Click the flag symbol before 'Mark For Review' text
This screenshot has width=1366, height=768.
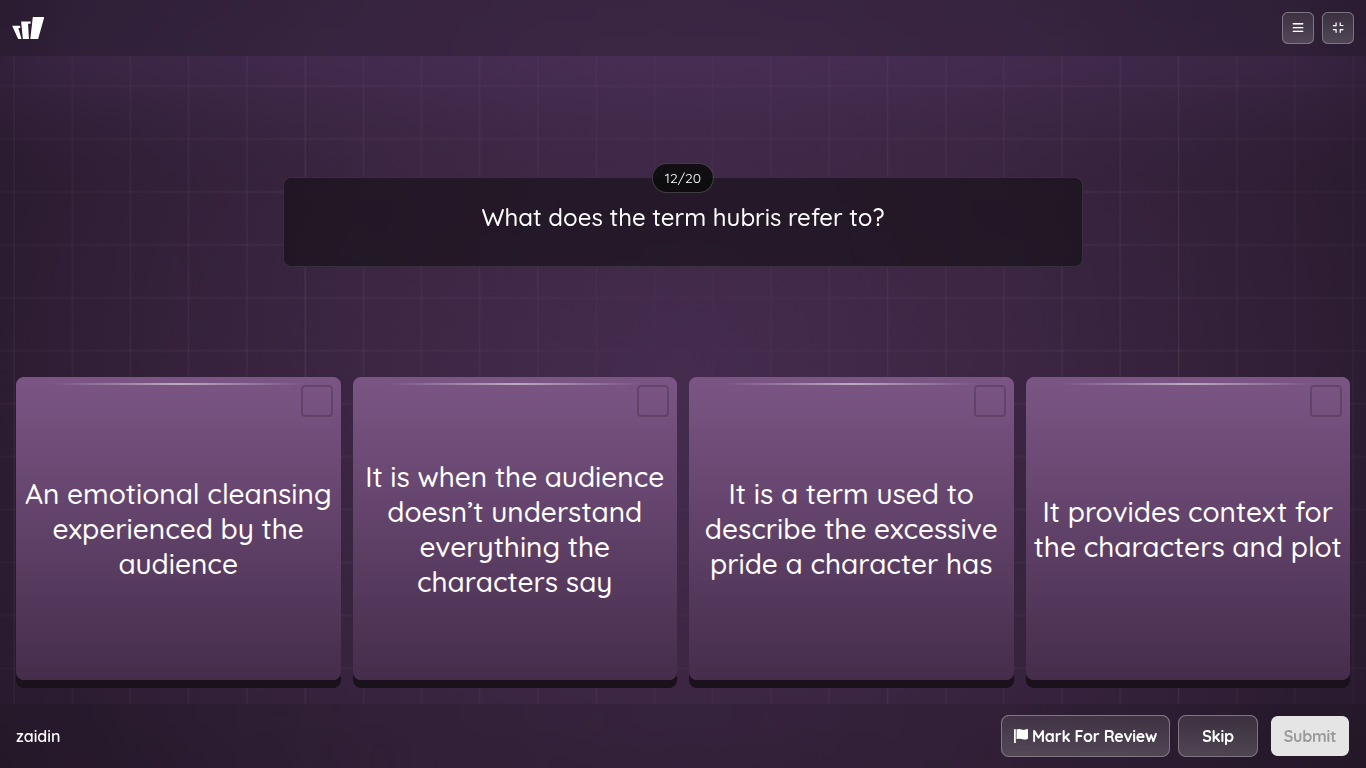click(1019, 735)
